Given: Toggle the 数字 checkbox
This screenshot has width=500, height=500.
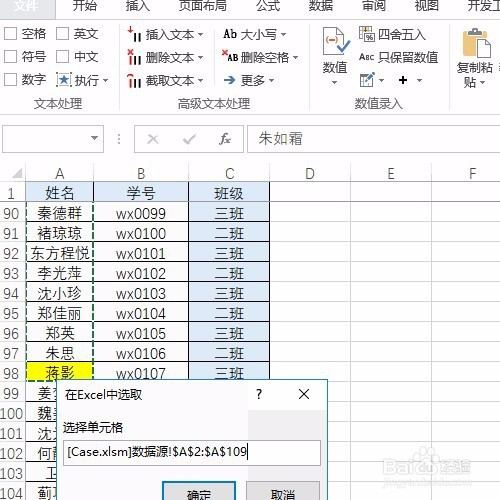Looking at the screenshot, I should click(10, 80).
